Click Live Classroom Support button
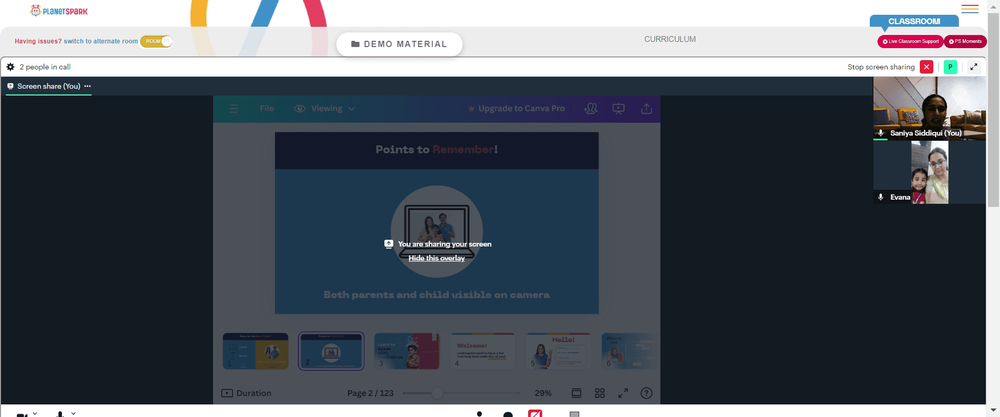This screenshot has width=1000, height=417. tap(910, 41)
